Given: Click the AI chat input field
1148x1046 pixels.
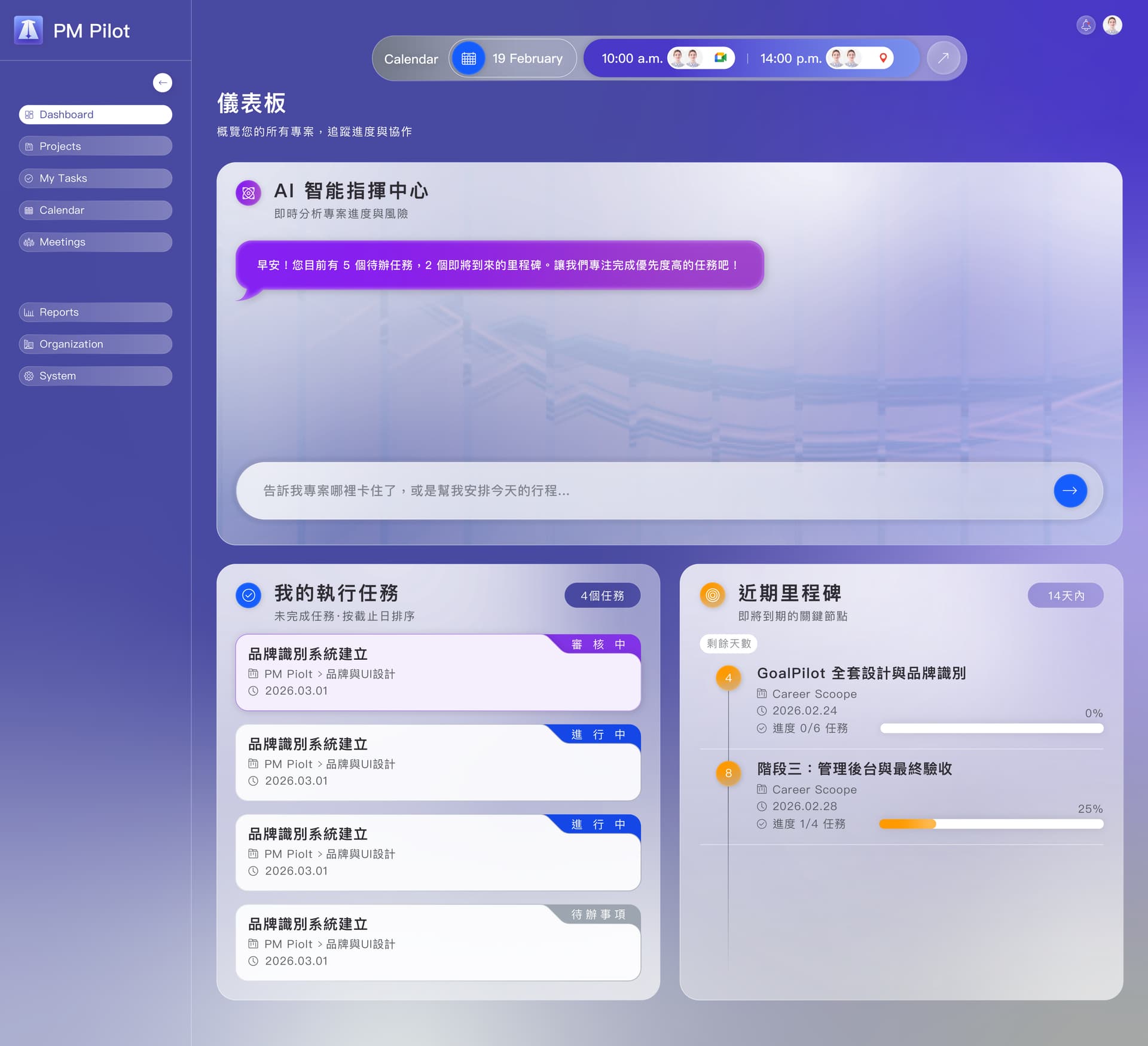Looking at the screenshot, I should (598, 491).
